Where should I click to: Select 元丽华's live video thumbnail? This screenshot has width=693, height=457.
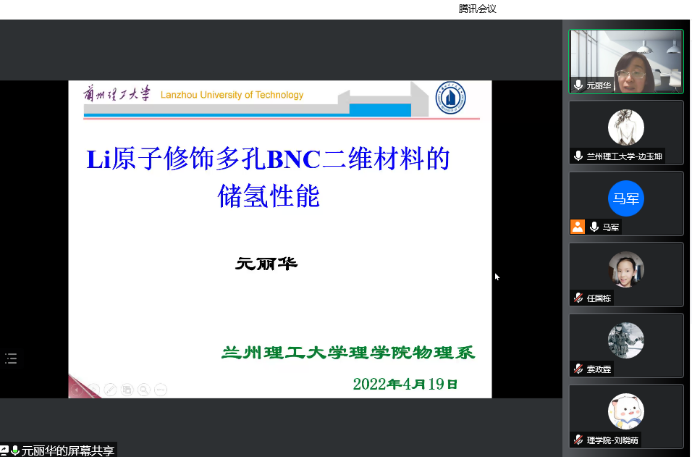(627, 58)
